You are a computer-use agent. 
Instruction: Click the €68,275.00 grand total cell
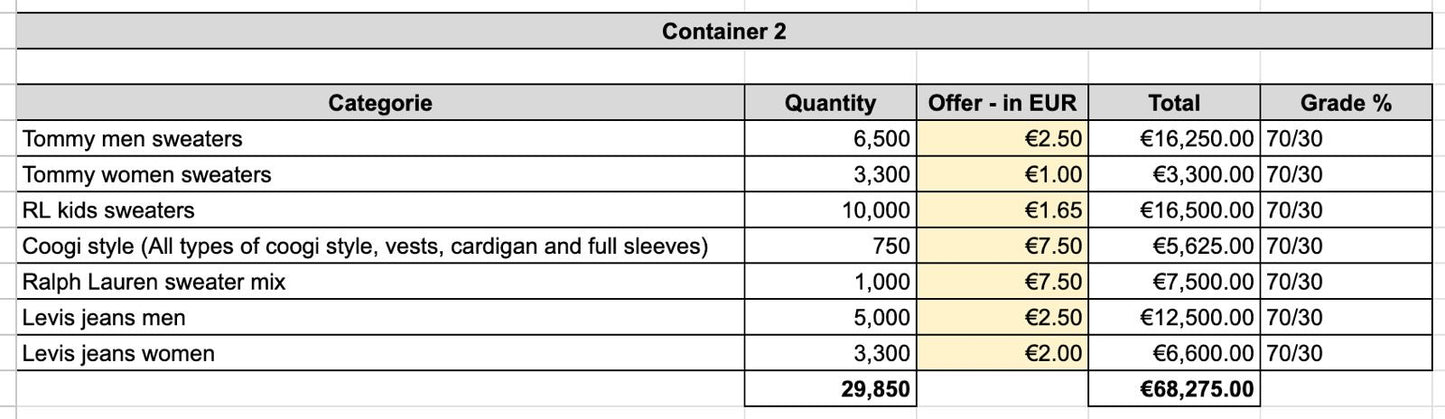(1174, 388)
